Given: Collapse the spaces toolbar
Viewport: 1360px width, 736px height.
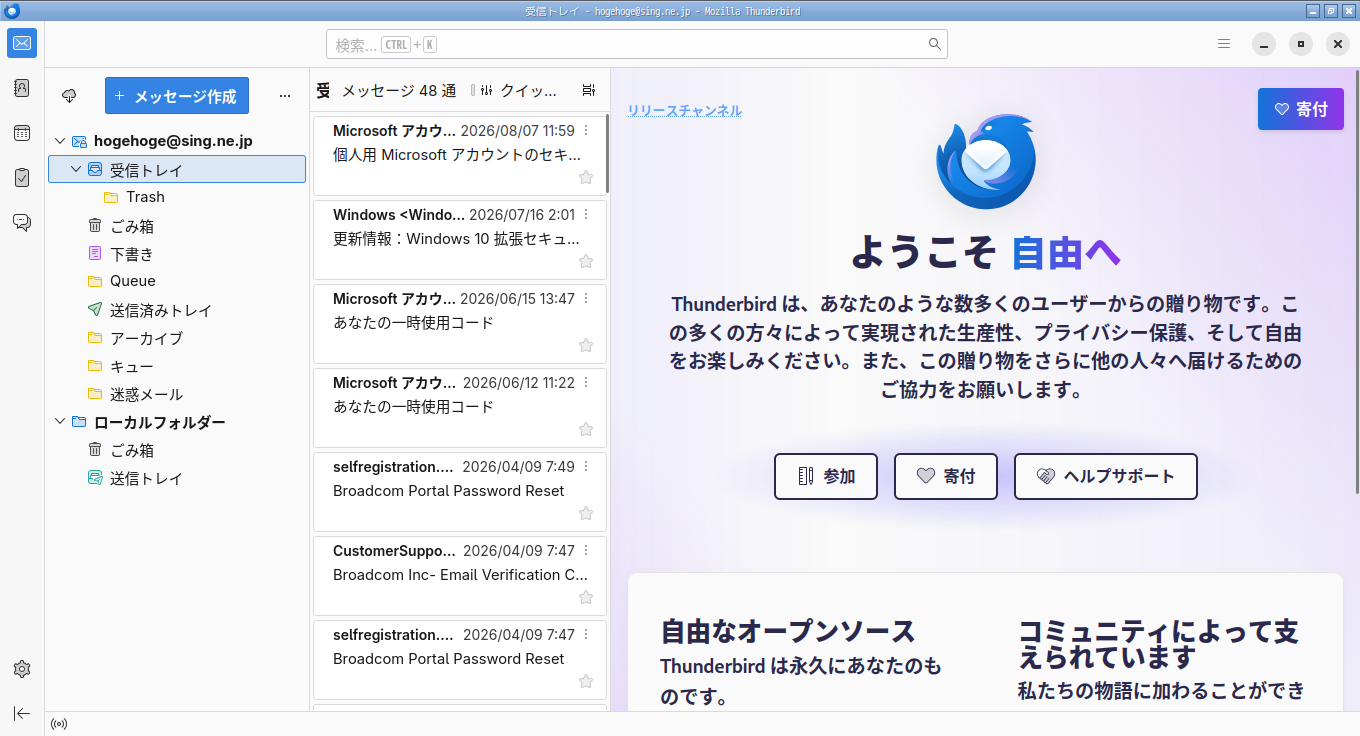Looking at the screenshot, I should [22, 713].
